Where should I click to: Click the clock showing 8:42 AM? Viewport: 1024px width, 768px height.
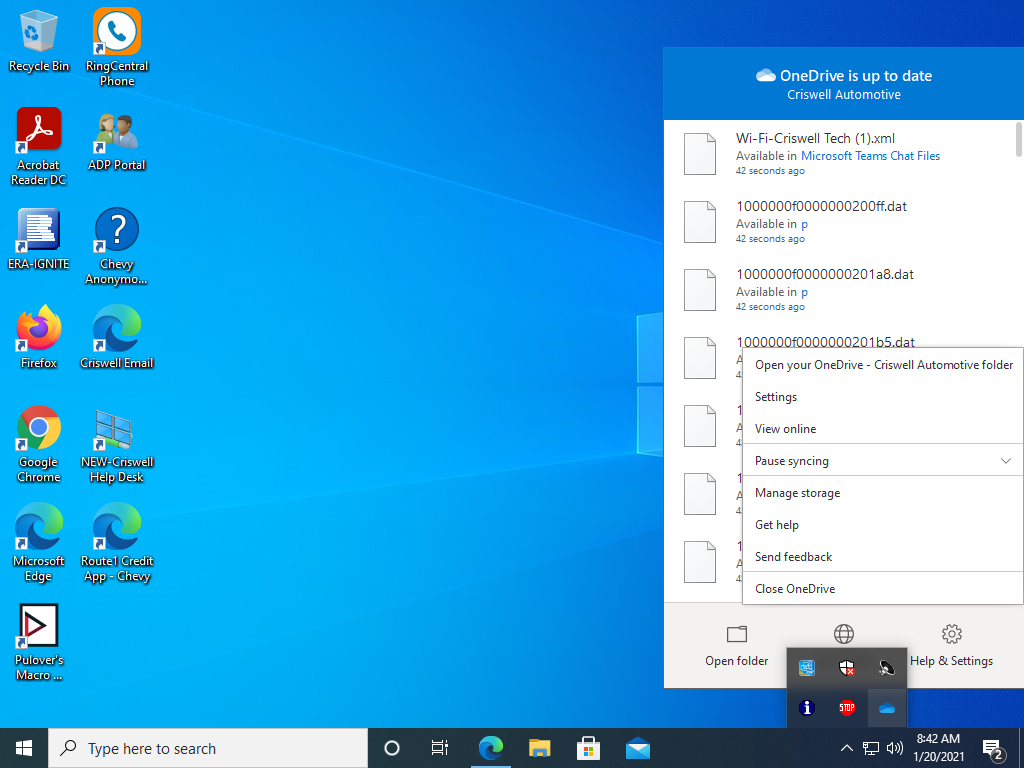[938, 748]
